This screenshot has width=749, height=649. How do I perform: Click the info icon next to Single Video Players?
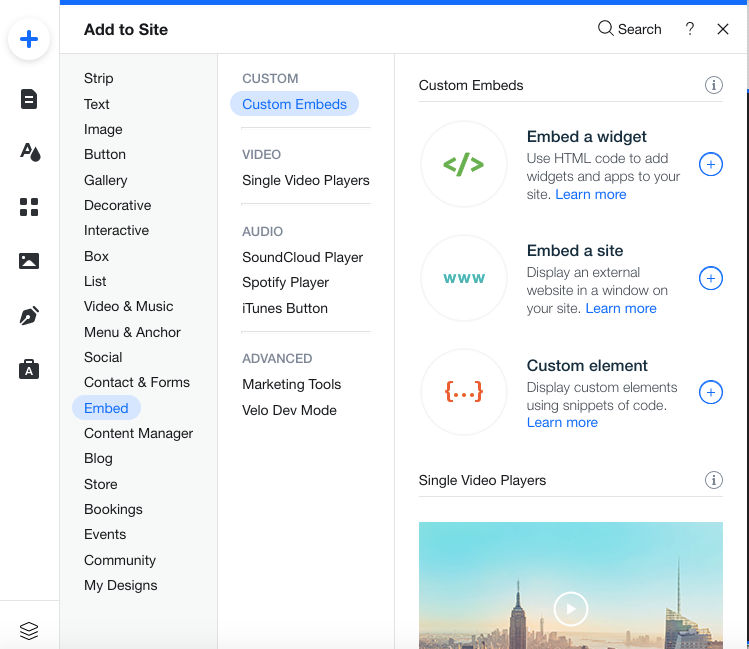[714, 480]
